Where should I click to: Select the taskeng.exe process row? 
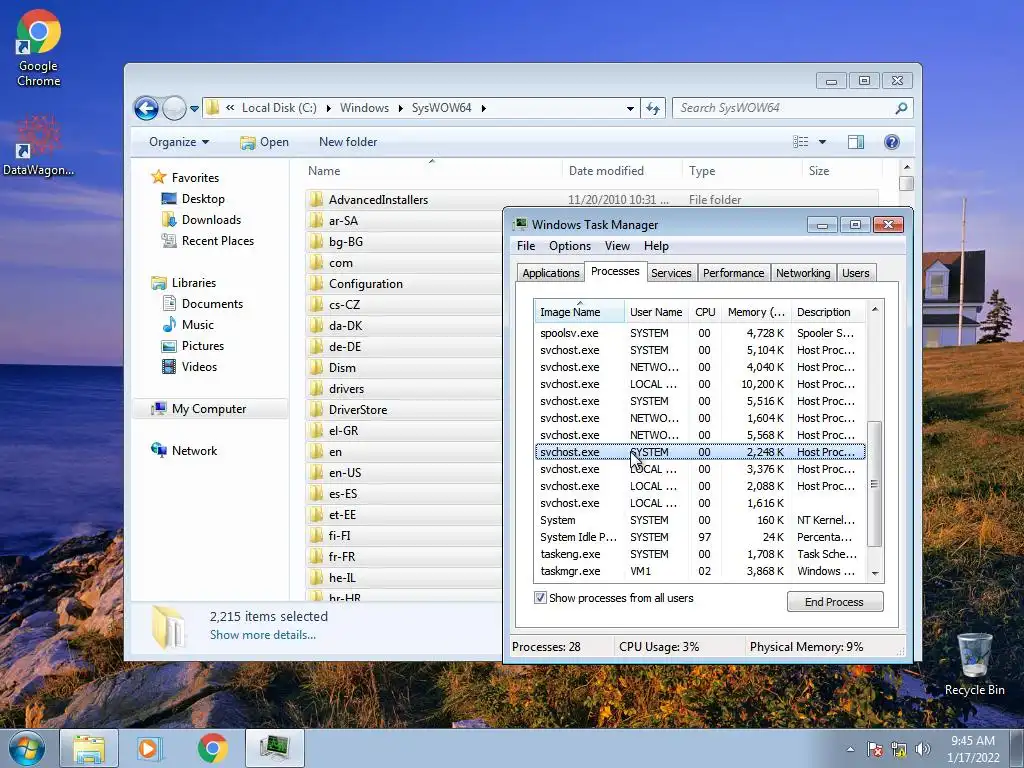pyautogui.click(x=700, y=554)
